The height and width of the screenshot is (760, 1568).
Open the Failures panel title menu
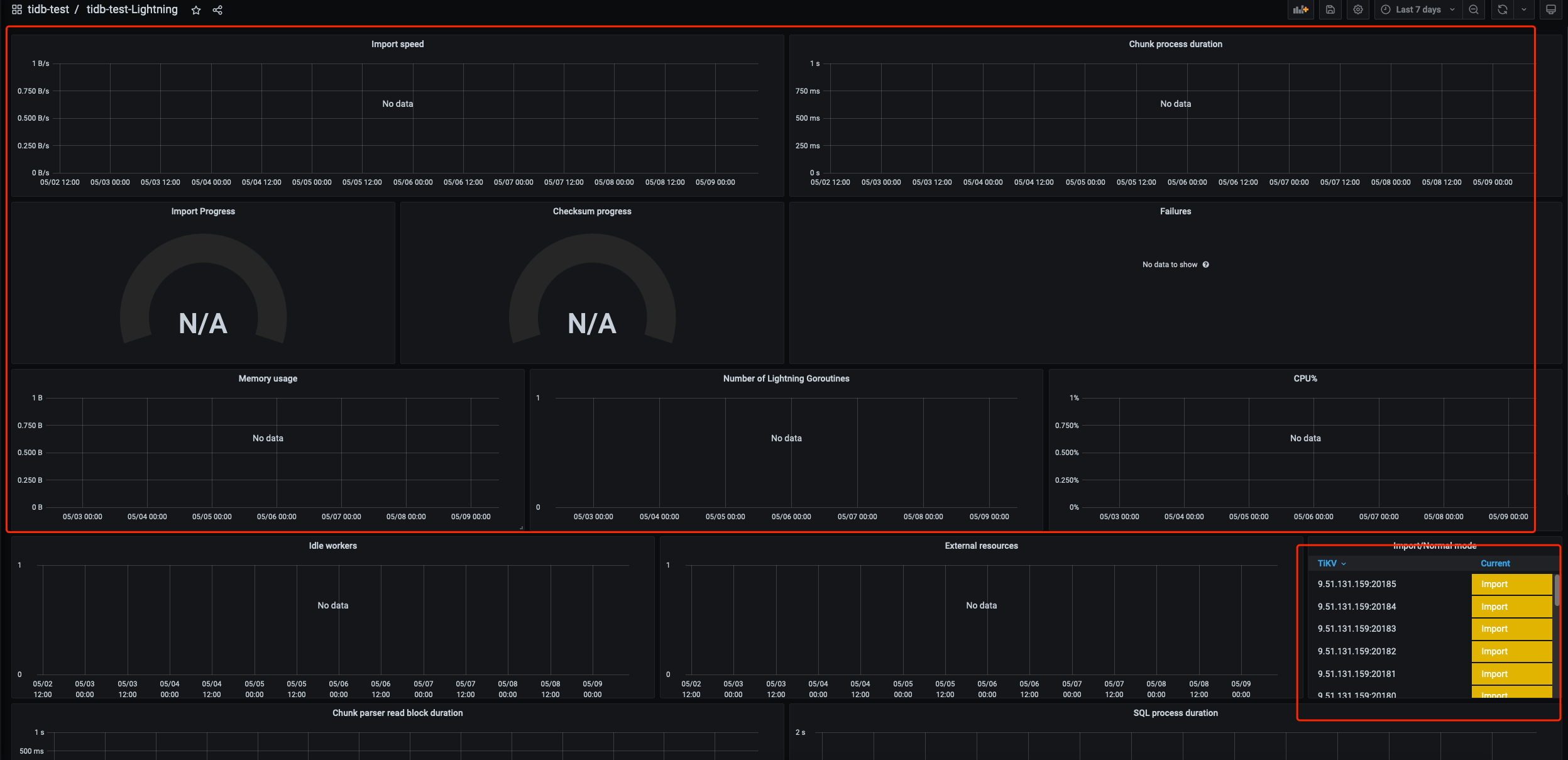tap(1175, 211)
